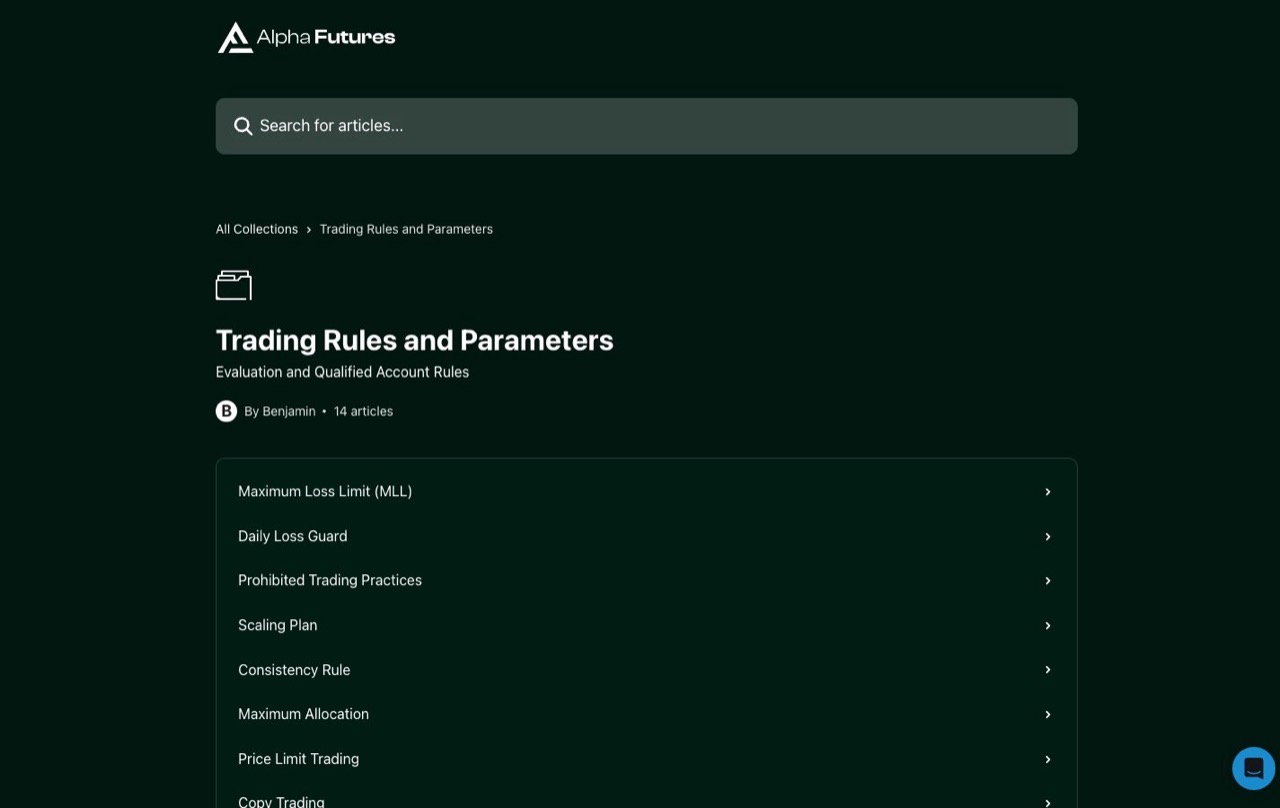Click chevron on Maximum Loss Limit row
The width and height of the screenshot is (1280, 808).
1048,492
